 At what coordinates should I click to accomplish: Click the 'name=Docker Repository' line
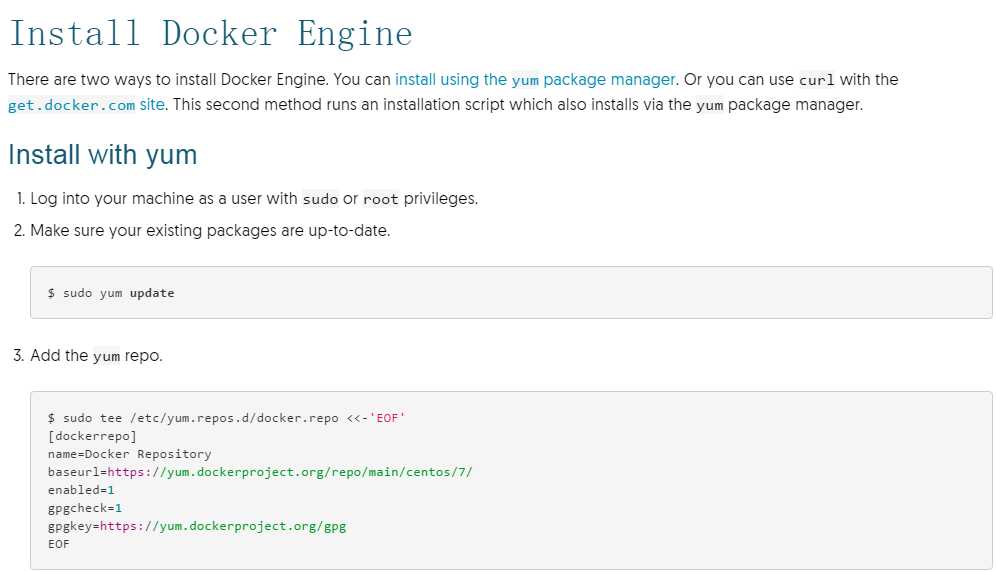pyautogui.click(x=129, y=454)
